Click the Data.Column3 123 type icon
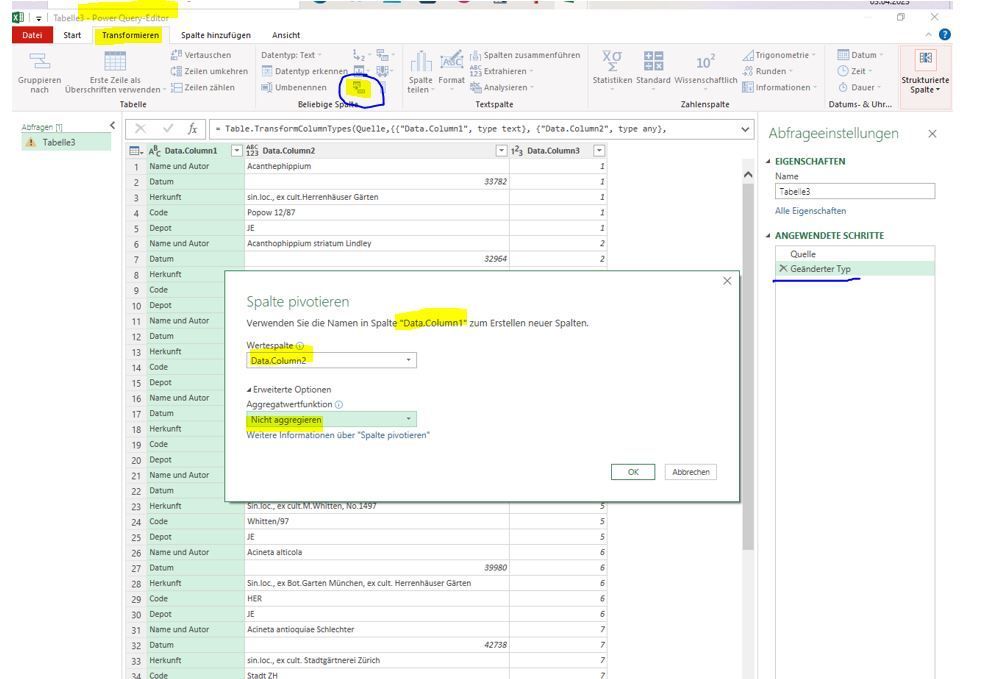The image size is (989, 679). point(517,151)
